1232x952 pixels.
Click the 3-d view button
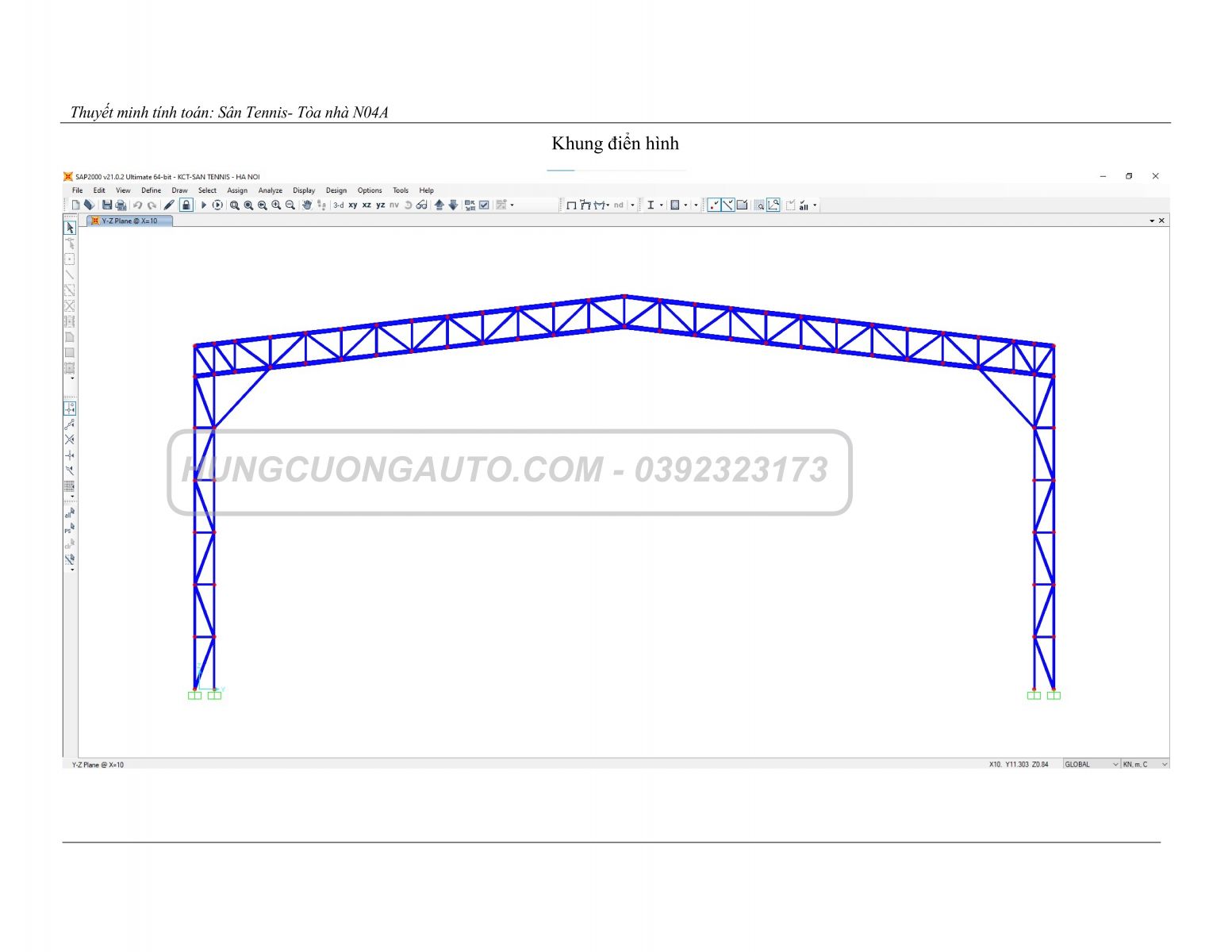click(339, 205)
